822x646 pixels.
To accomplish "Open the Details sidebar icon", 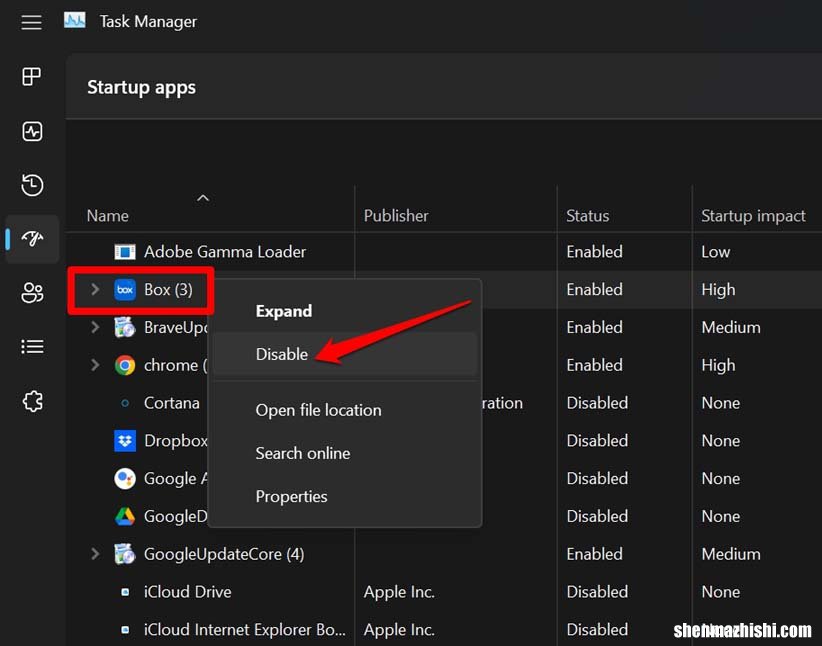I will click(32, 347).
